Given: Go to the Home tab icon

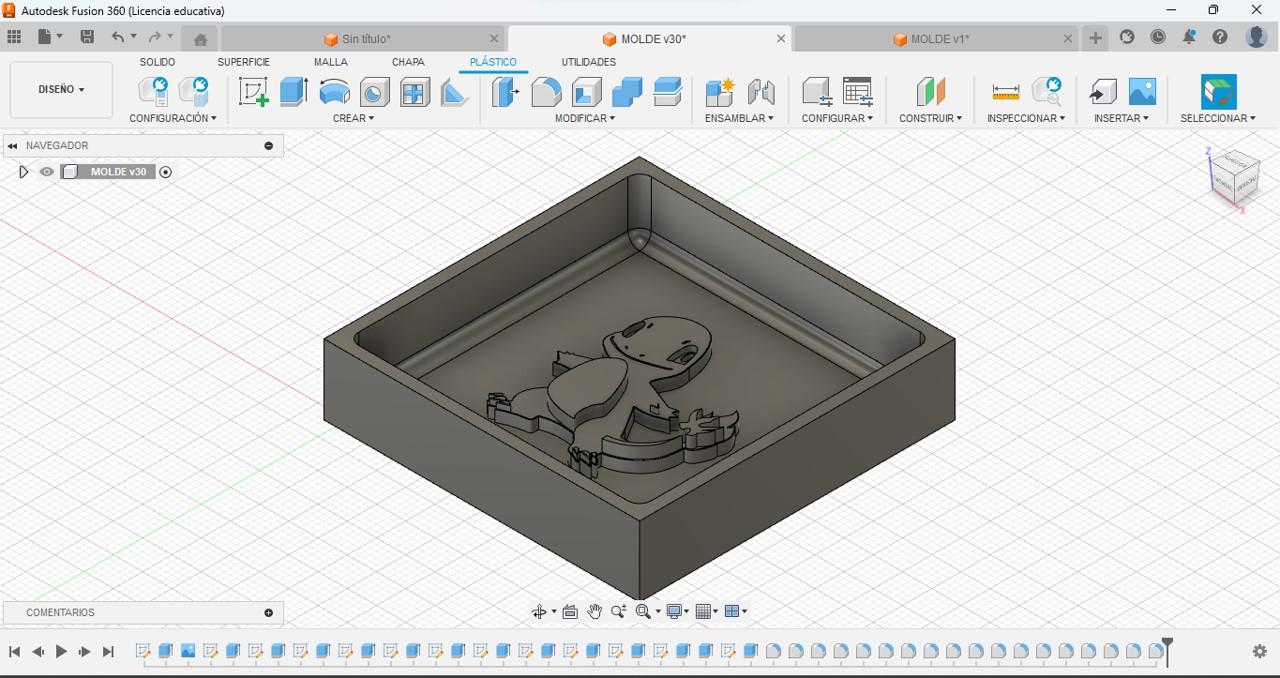Looking at the screenshot, I should 200,39.
